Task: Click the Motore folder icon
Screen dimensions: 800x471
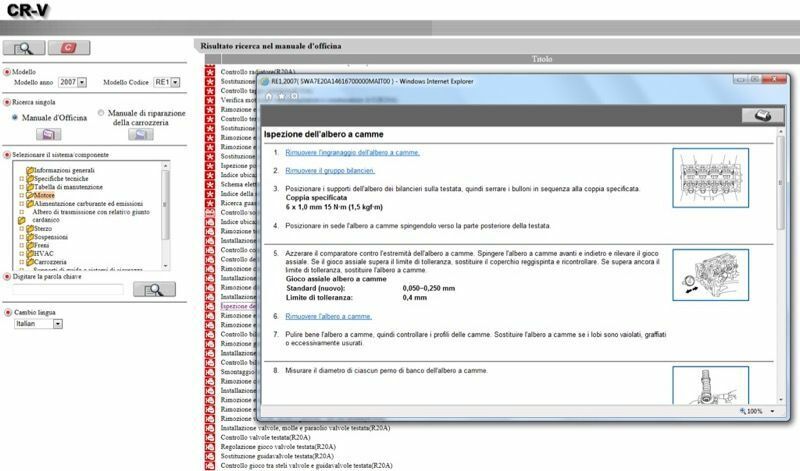Action: (x=30, y=195)
